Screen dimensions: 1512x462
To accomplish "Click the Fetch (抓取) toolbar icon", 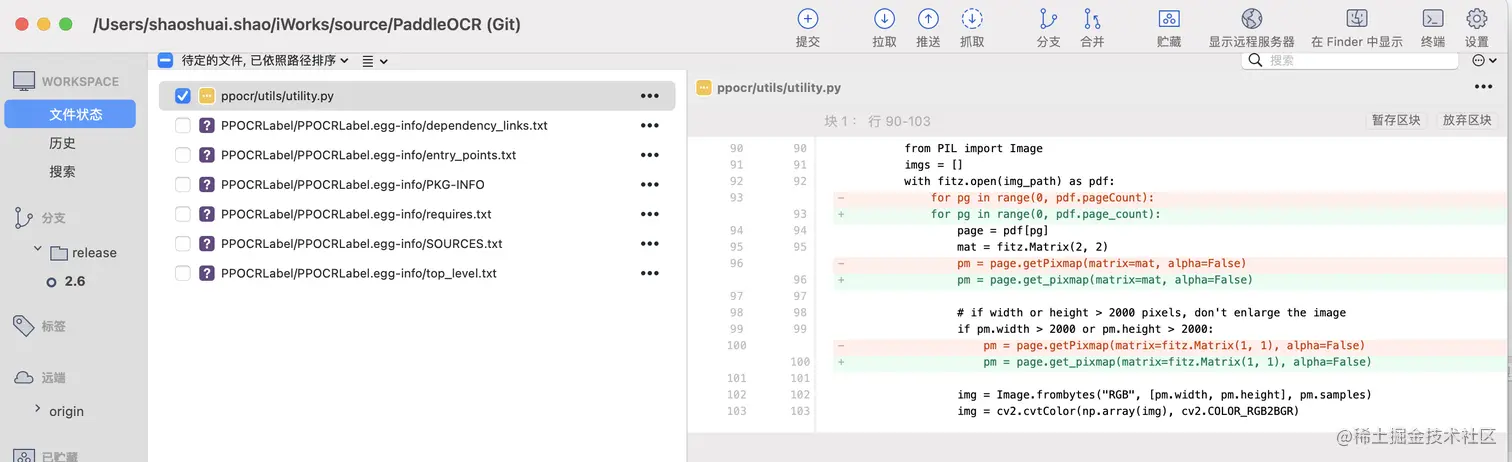I will click(x=972, y=19).
